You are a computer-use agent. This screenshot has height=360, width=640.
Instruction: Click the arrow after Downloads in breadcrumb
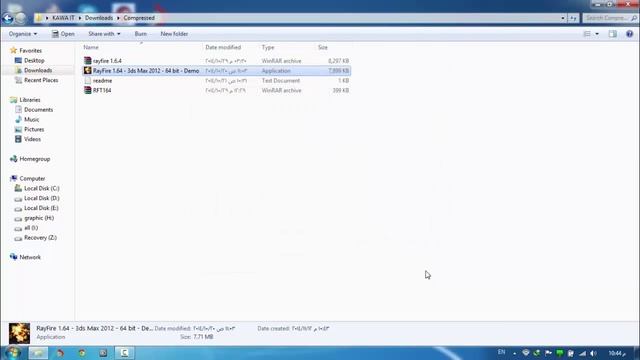[x=118, y=18]
